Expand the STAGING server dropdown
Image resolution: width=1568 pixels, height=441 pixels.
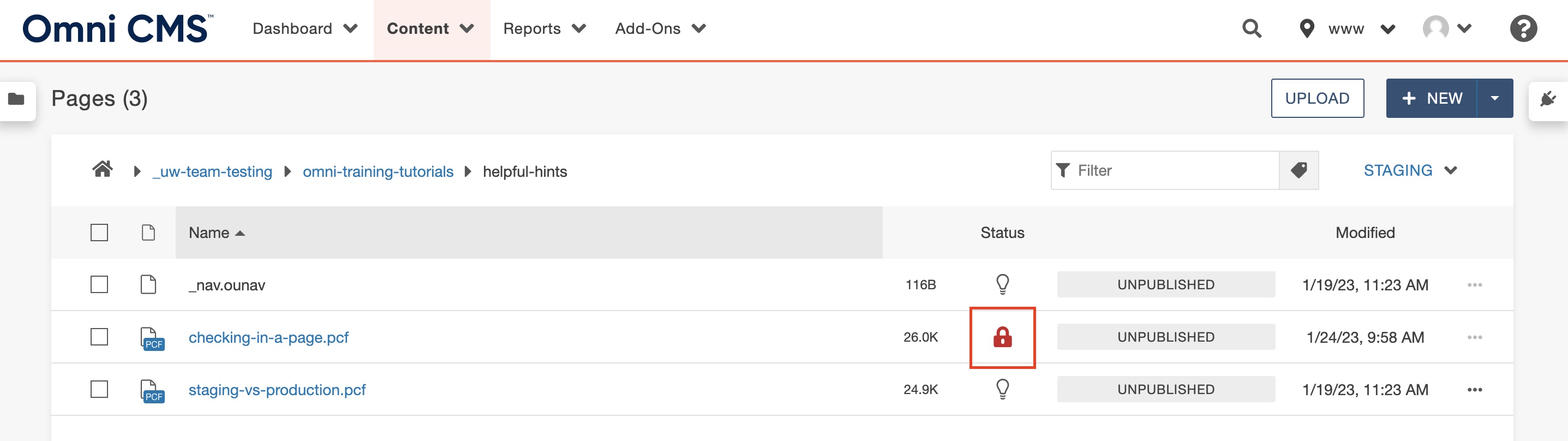(1409, 170)
